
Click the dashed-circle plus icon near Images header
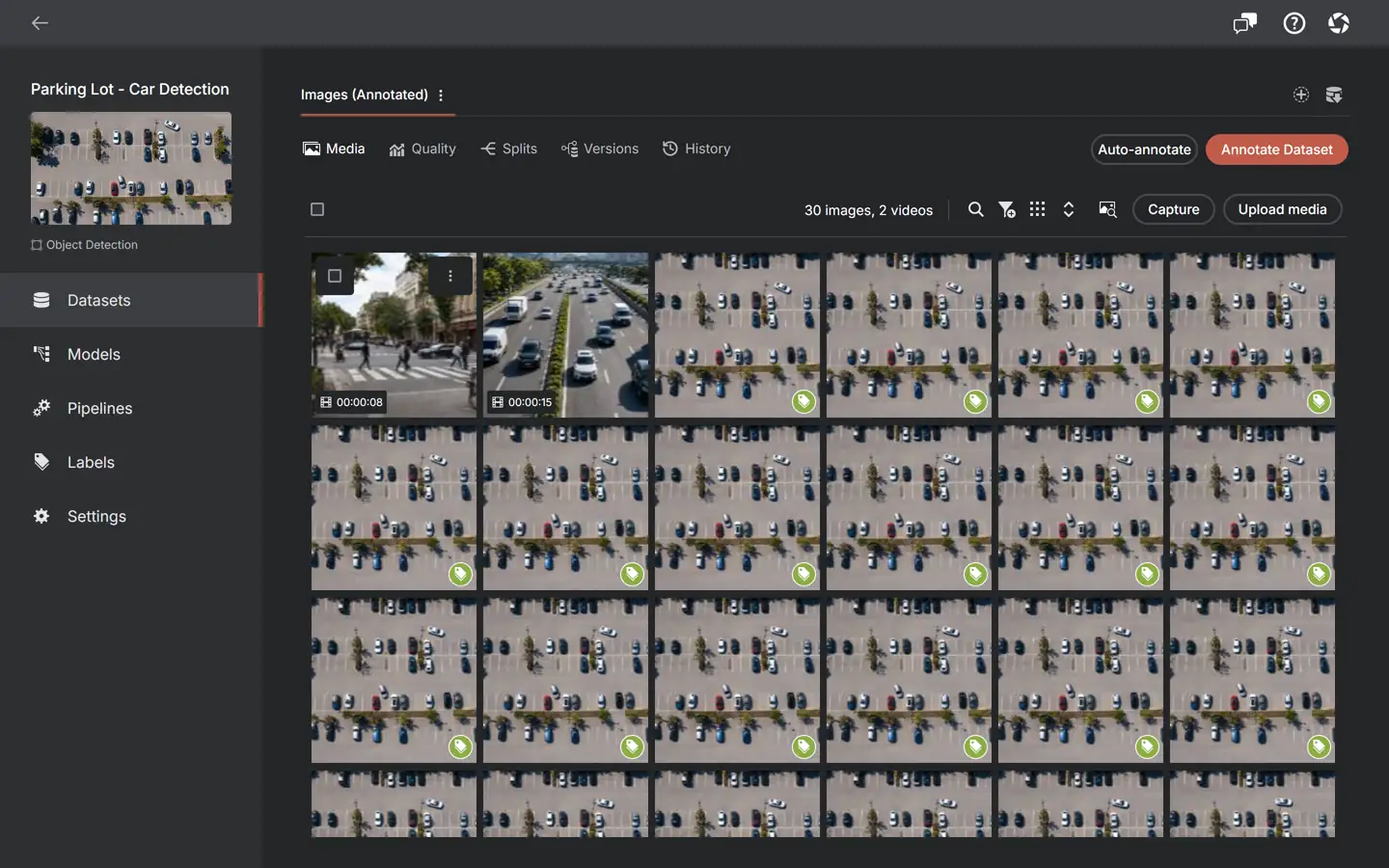click(x=1301, y=95)
